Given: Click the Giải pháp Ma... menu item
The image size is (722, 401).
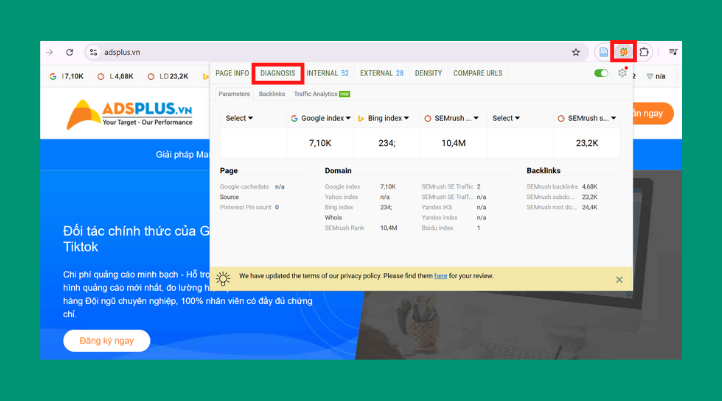Looking at the screenshot, I should [x=182, y=155].
